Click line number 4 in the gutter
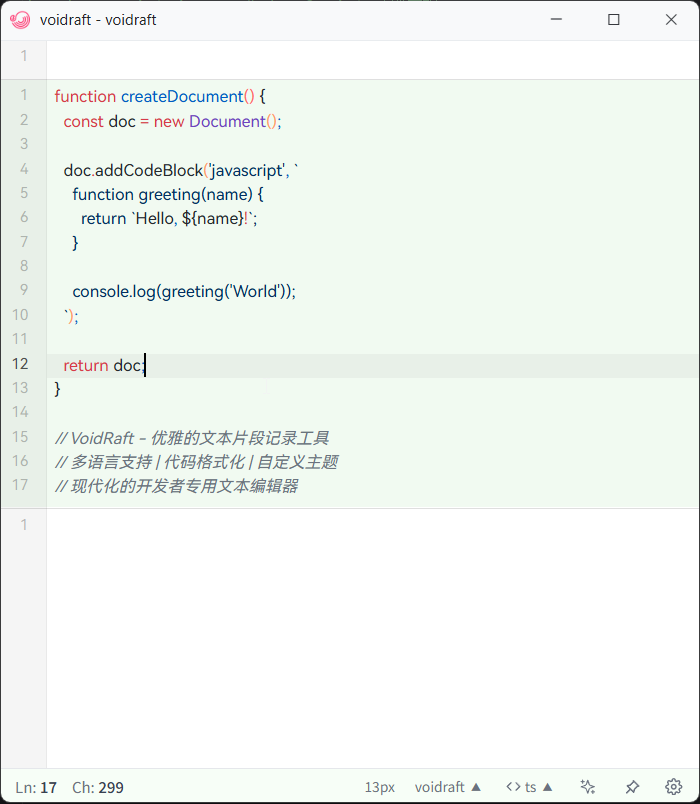Viewport: 700px width, 804px height. [x=23, y=170]
